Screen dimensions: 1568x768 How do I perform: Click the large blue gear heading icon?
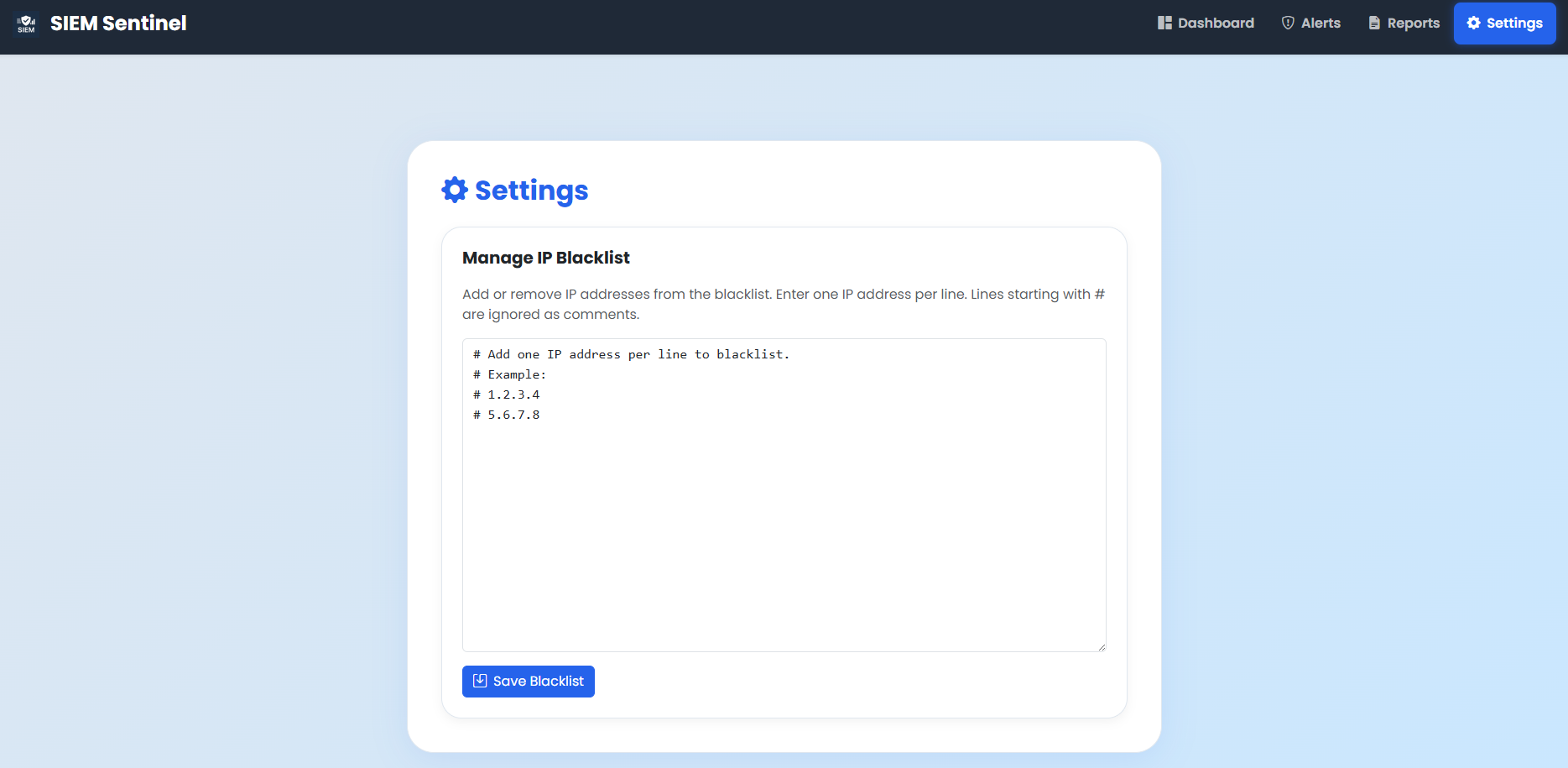point(455,190)
